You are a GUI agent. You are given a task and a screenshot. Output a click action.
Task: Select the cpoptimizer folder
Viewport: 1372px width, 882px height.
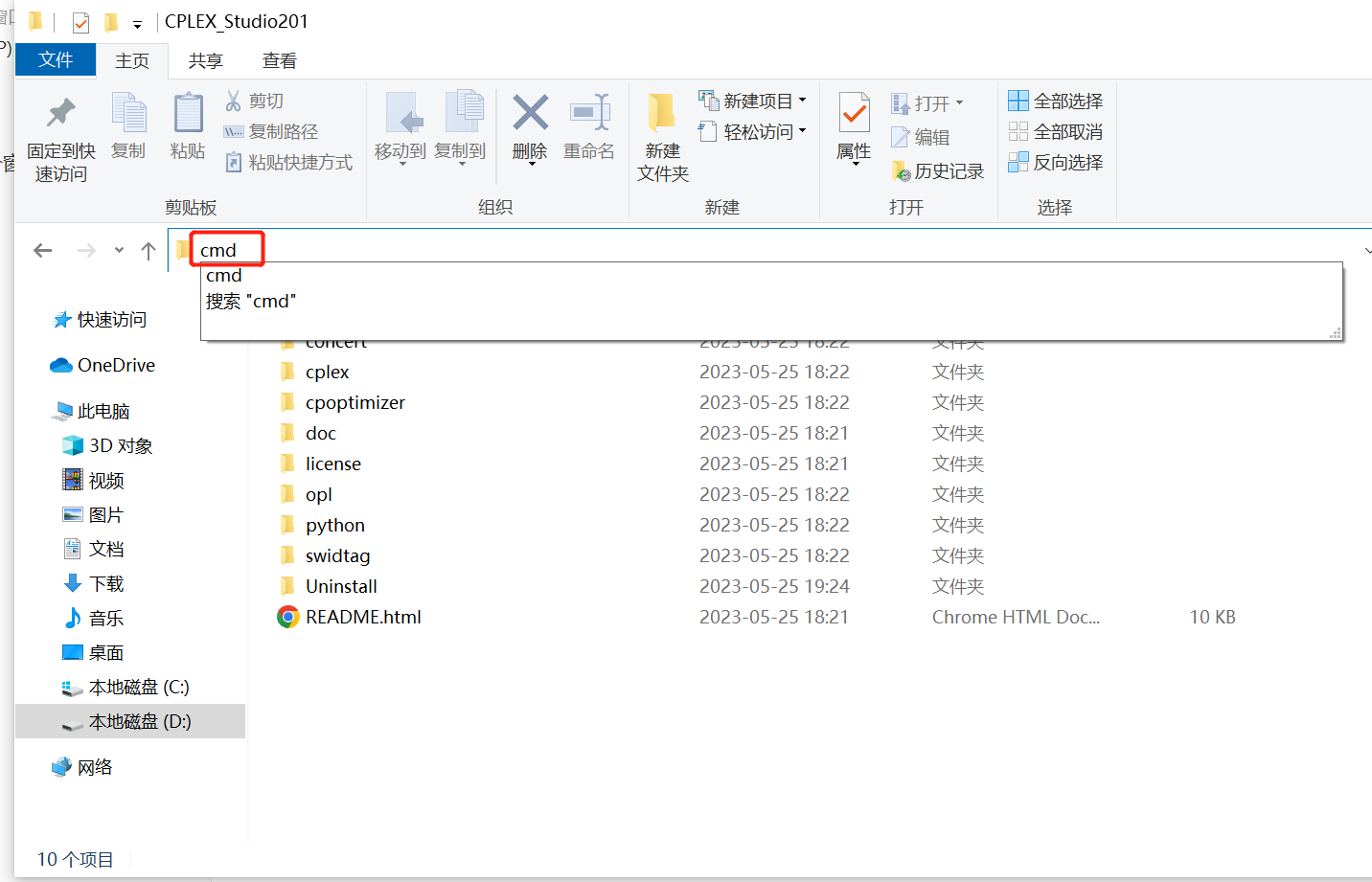pos(354,402)
